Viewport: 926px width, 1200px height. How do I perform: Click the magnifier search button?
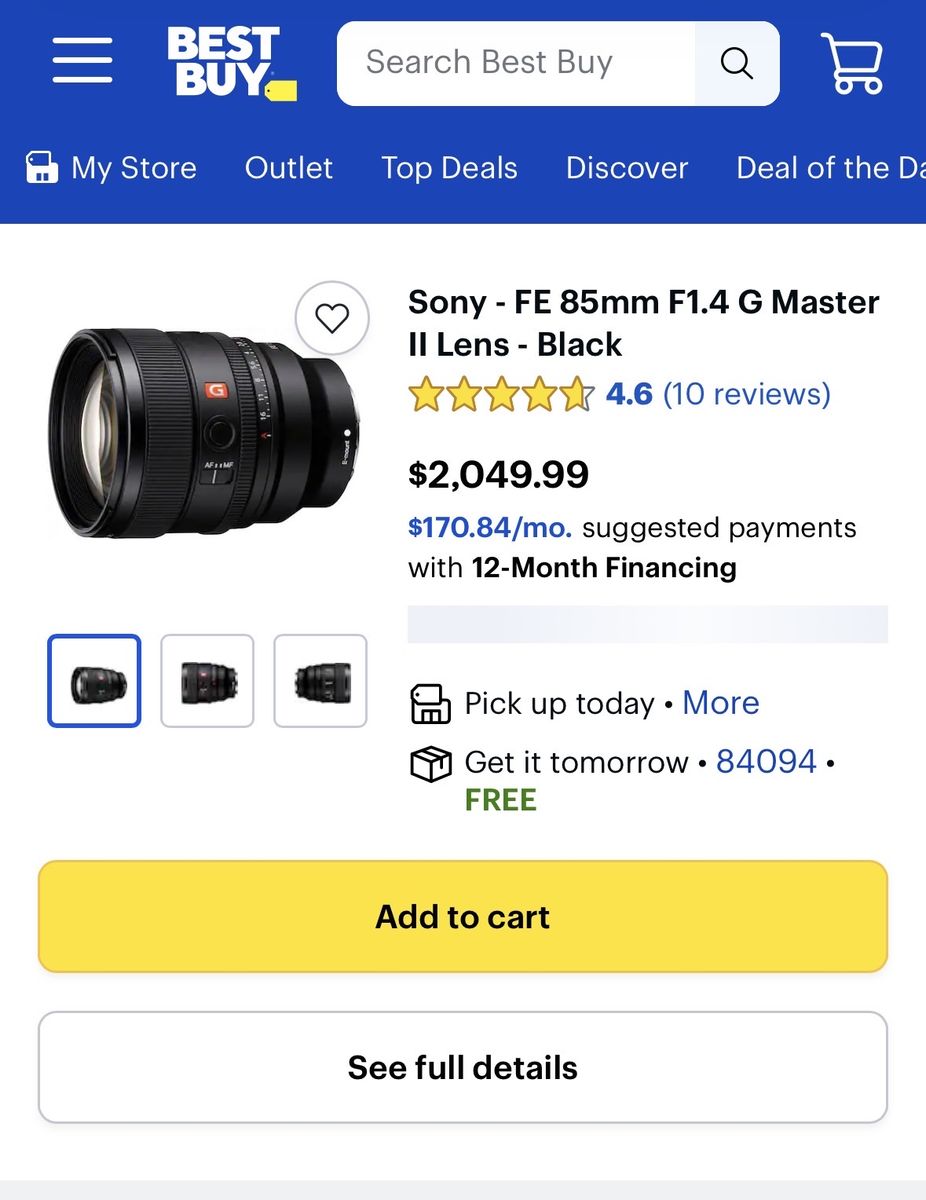pyautogui.click(x=736, y=63)
